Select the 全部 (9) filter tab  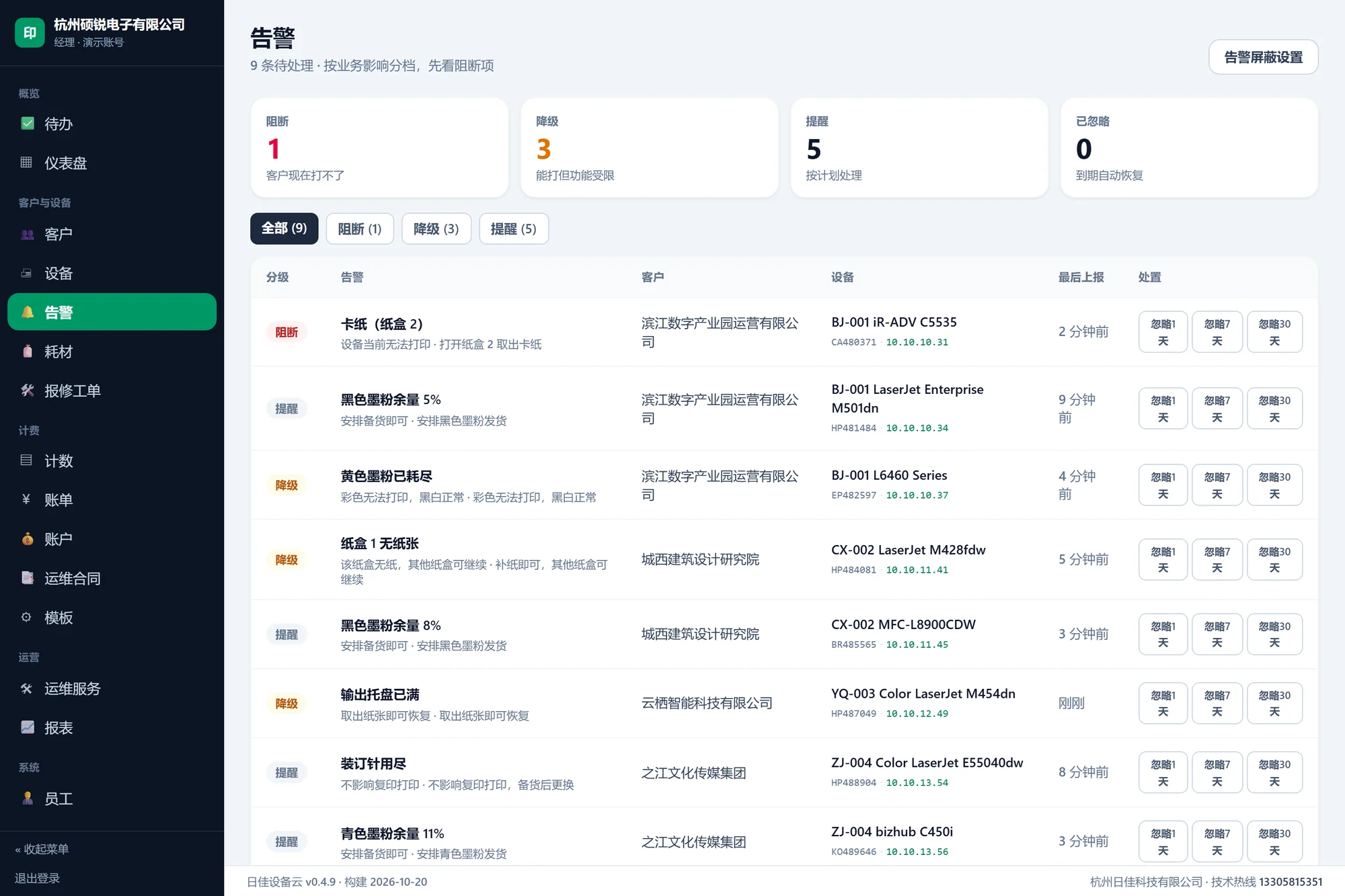pos(284,229)
